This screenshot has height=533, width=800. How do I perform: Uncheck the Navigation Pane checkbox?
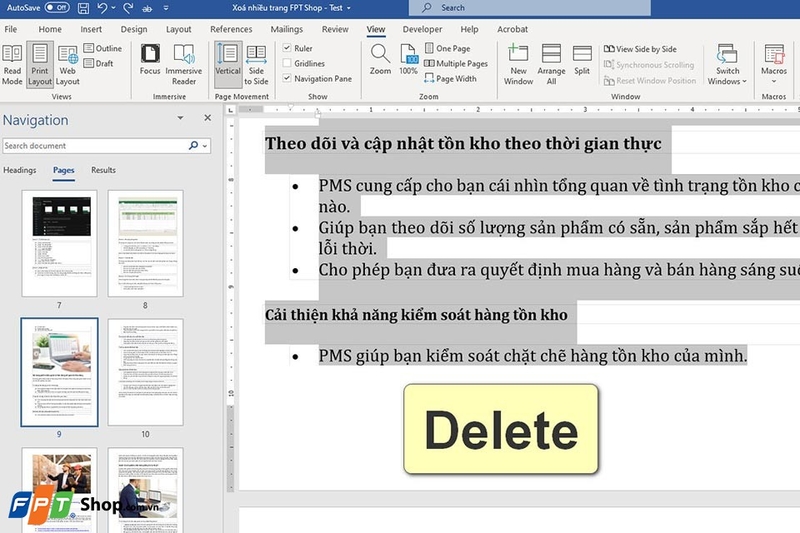pos(287,79)
